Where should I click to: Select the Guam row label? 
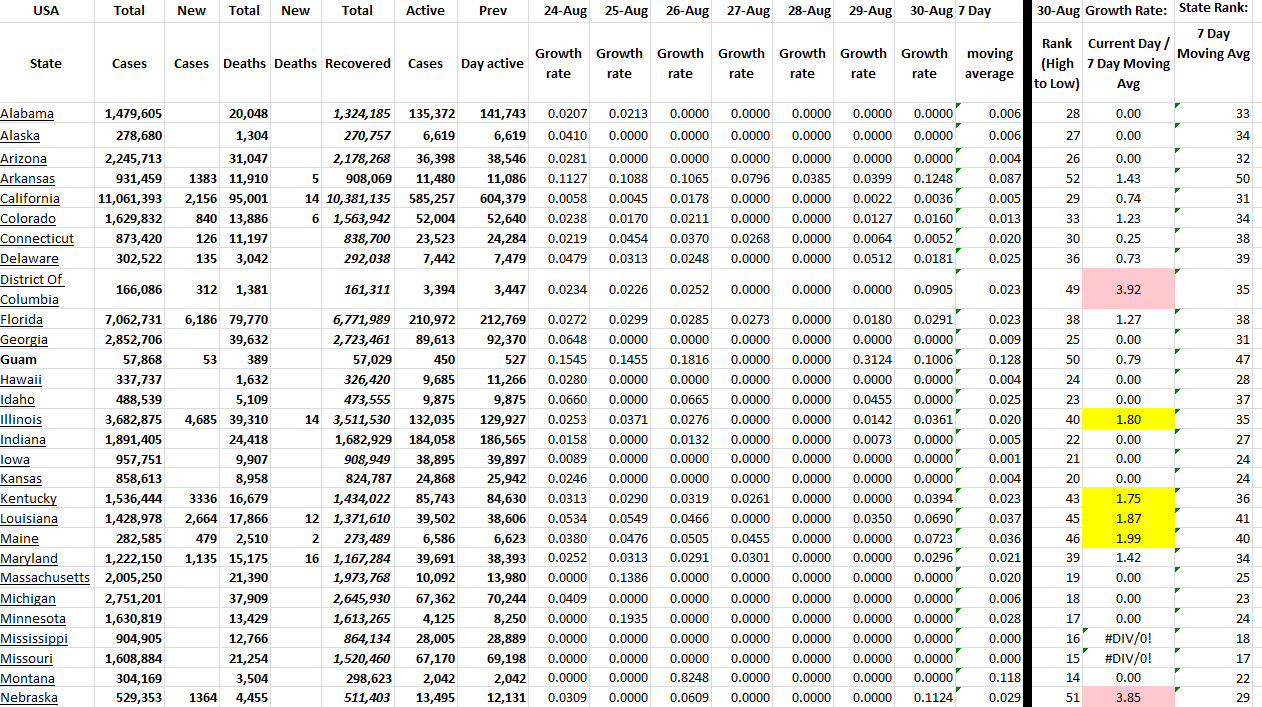(19, 360)
